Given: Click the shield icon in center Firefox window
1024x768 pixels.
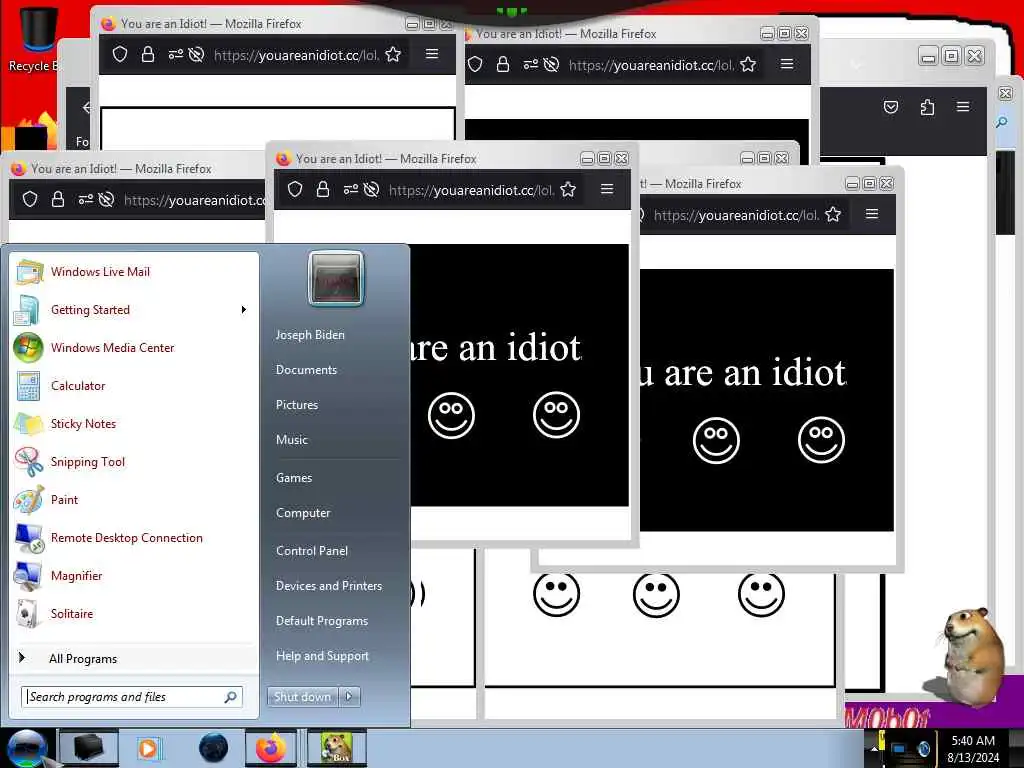Looking at the screenshot, I should tap(295, 189).
